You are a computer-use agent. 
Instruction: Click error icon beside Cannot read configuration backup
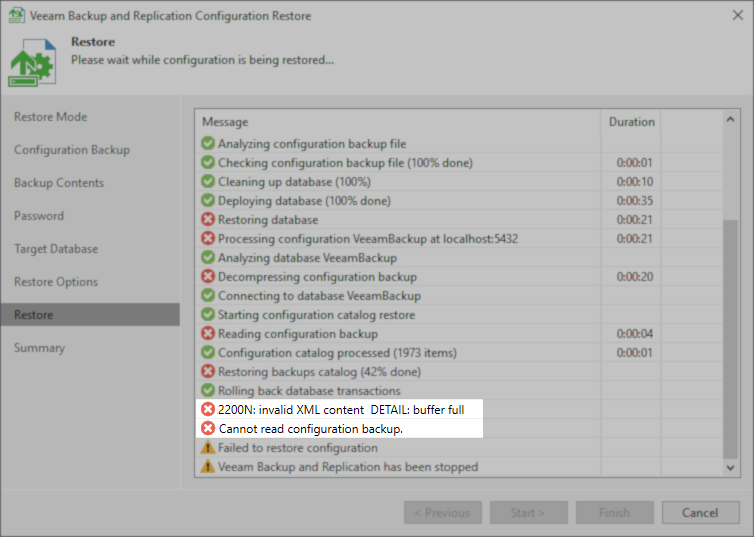pyautogui.click(x=208, y=428)
